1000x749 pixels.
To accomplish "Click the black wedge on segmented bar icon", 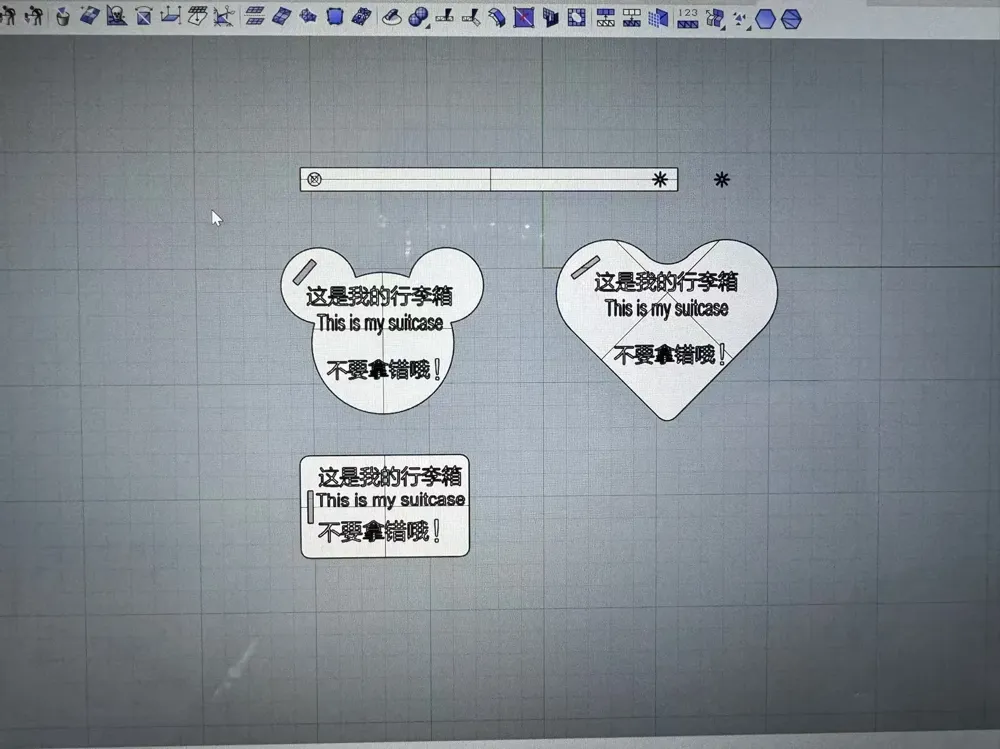I will (x=445, y=17).
